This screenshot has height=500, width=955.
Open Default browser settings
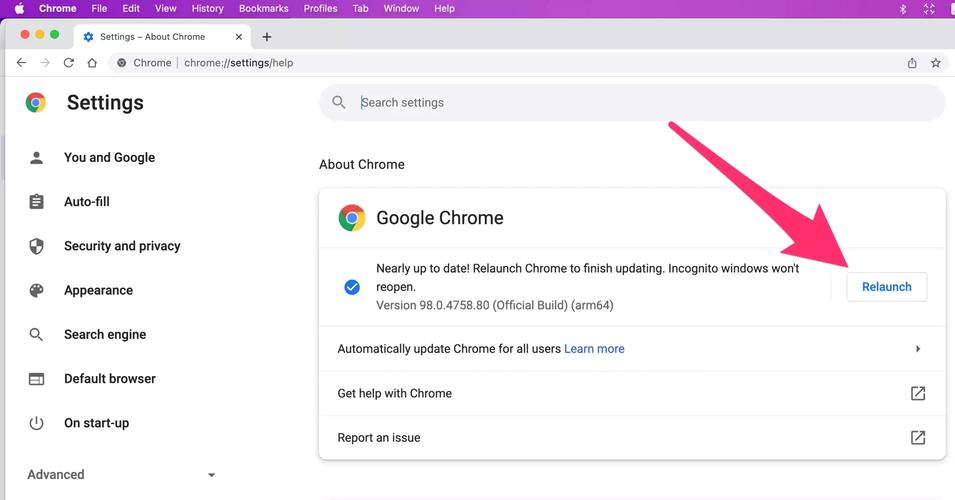[110, 379]
